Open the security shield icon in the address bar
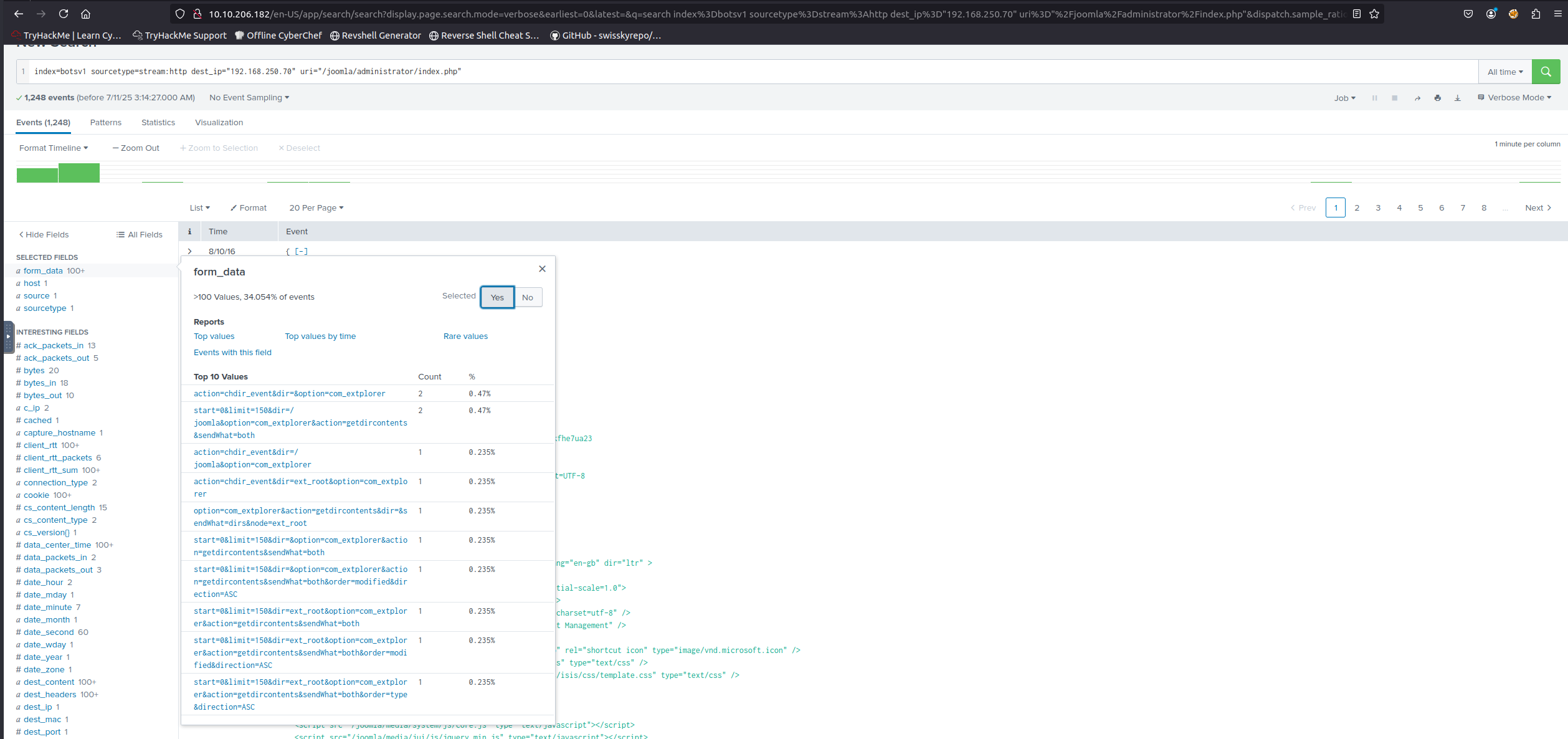The image size is (1568, 739). pyautogui.click(x=179, y=14)
